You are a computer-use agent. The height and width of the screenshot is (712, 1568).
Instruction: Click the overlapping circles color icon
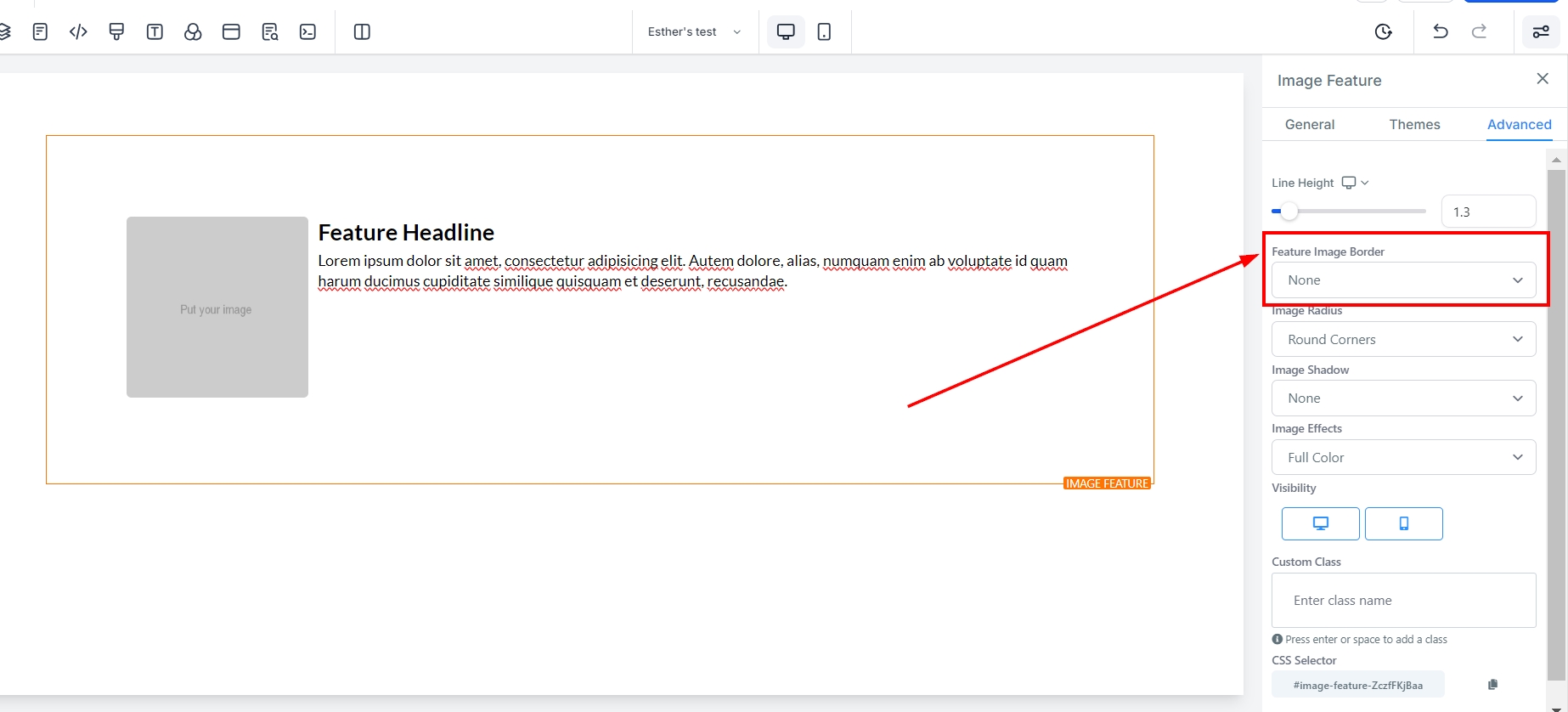tap(193, 32)
